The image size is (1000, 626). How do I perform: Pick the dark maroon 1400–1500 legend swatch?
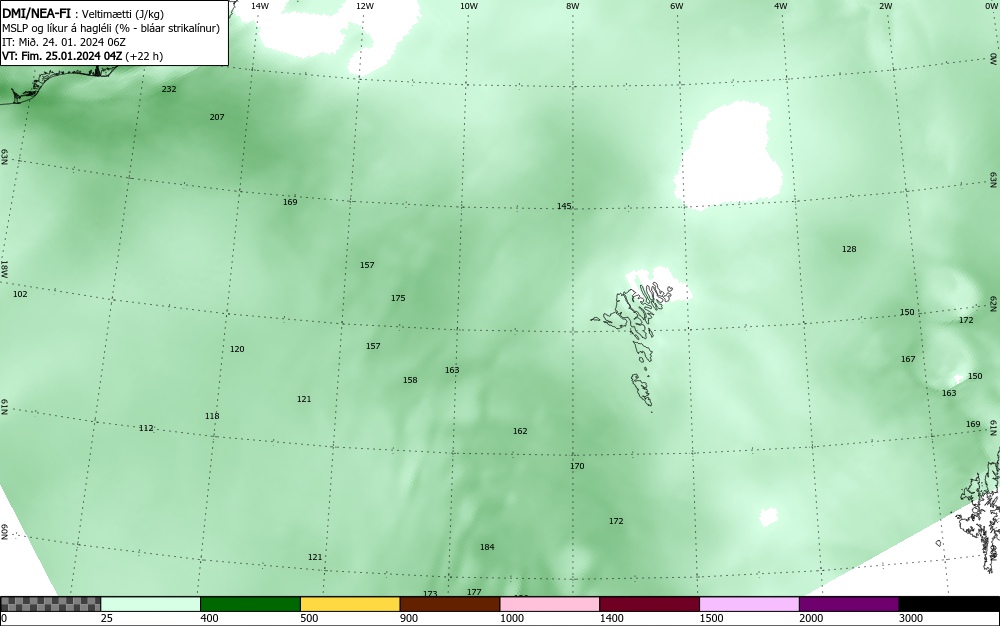click(x=649, y=604)
